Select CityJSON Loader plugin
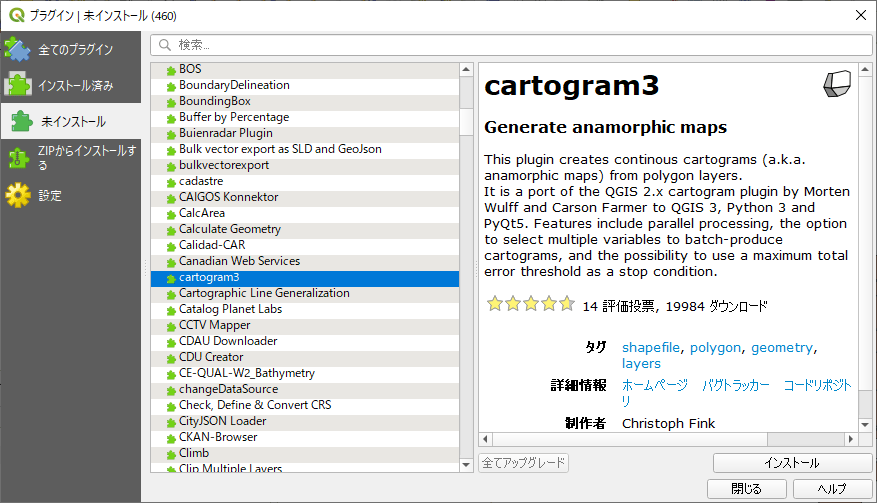 305,421
